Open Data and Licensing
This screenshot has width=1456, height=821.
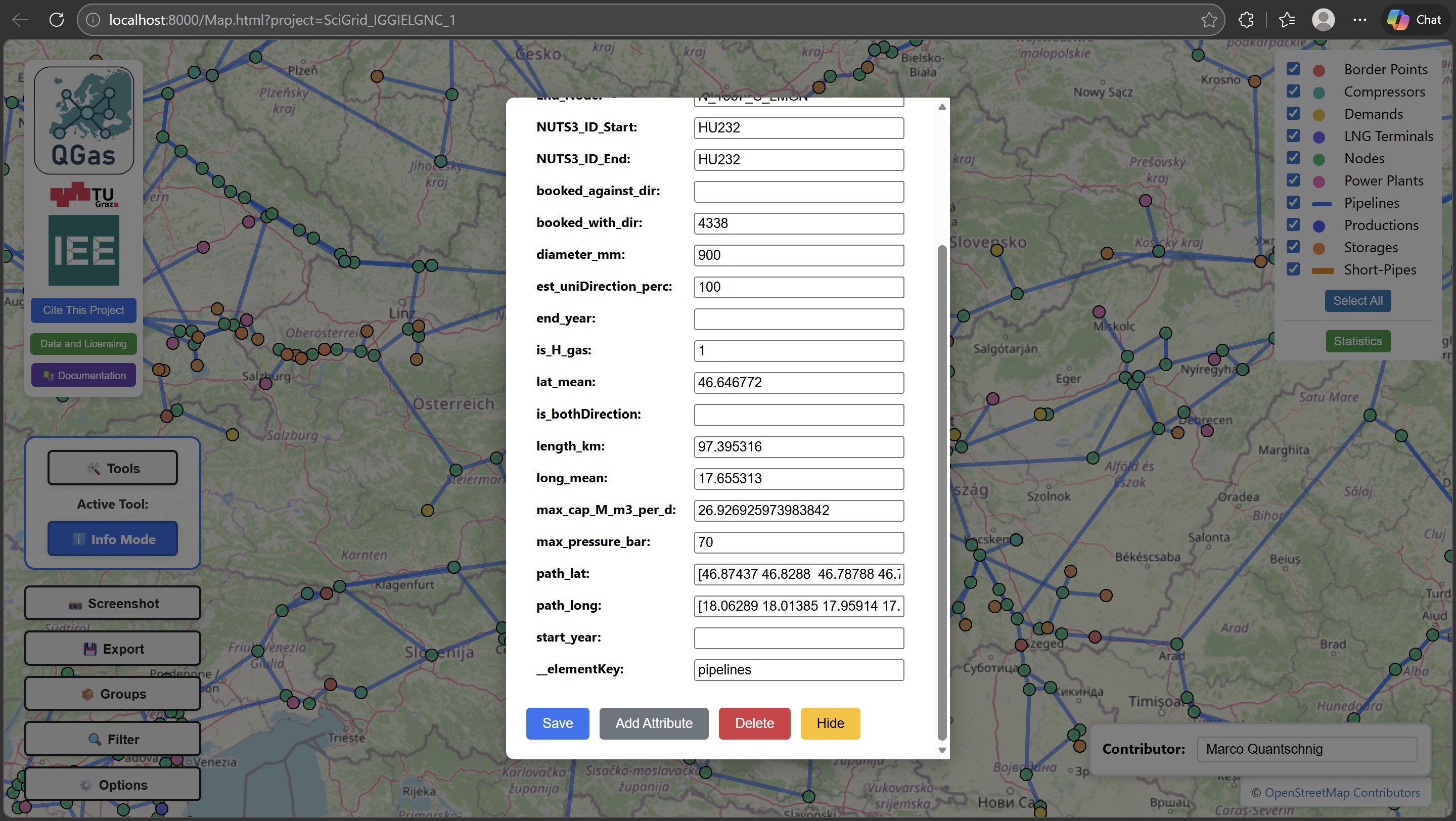pyautogui.click(x=83, y=344)
